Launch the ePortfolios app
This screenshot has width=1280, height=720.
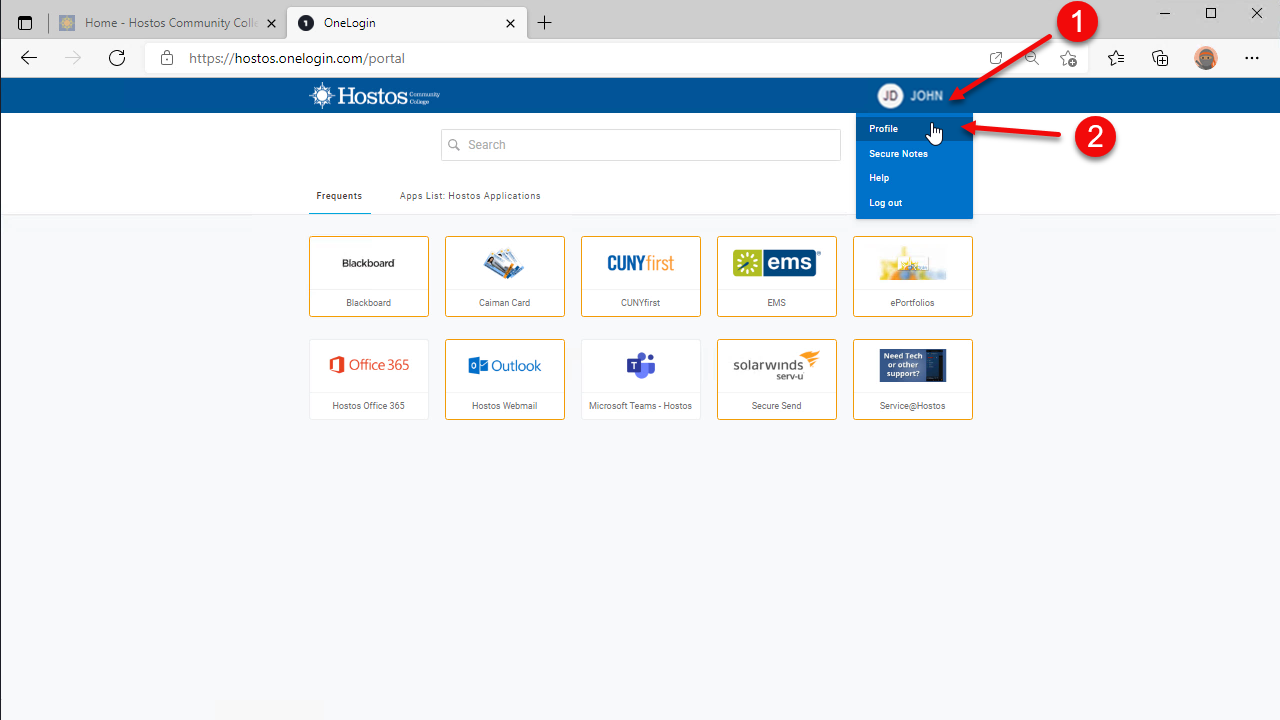912,276
